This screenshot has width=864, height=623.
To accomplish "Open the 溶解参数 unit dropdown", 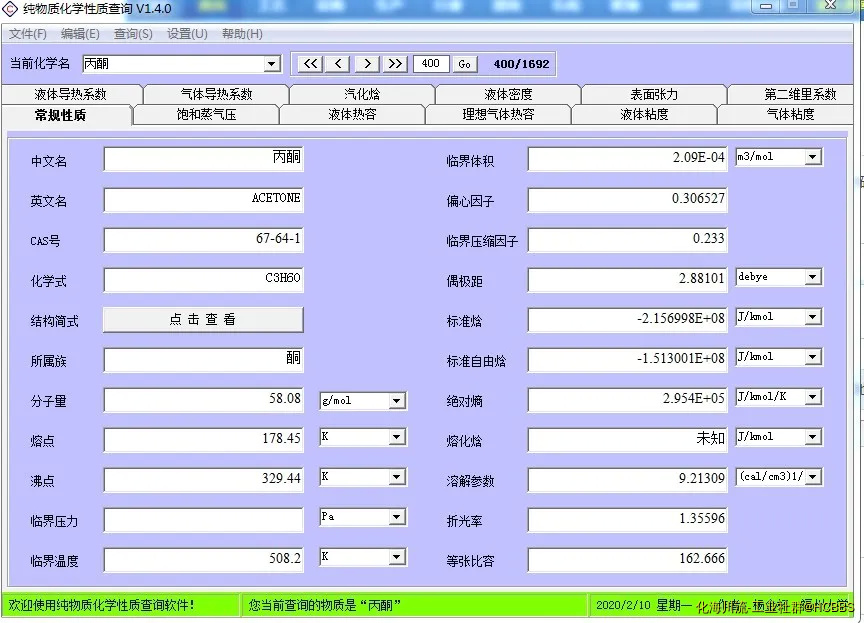I will click(x=812, y=477).
